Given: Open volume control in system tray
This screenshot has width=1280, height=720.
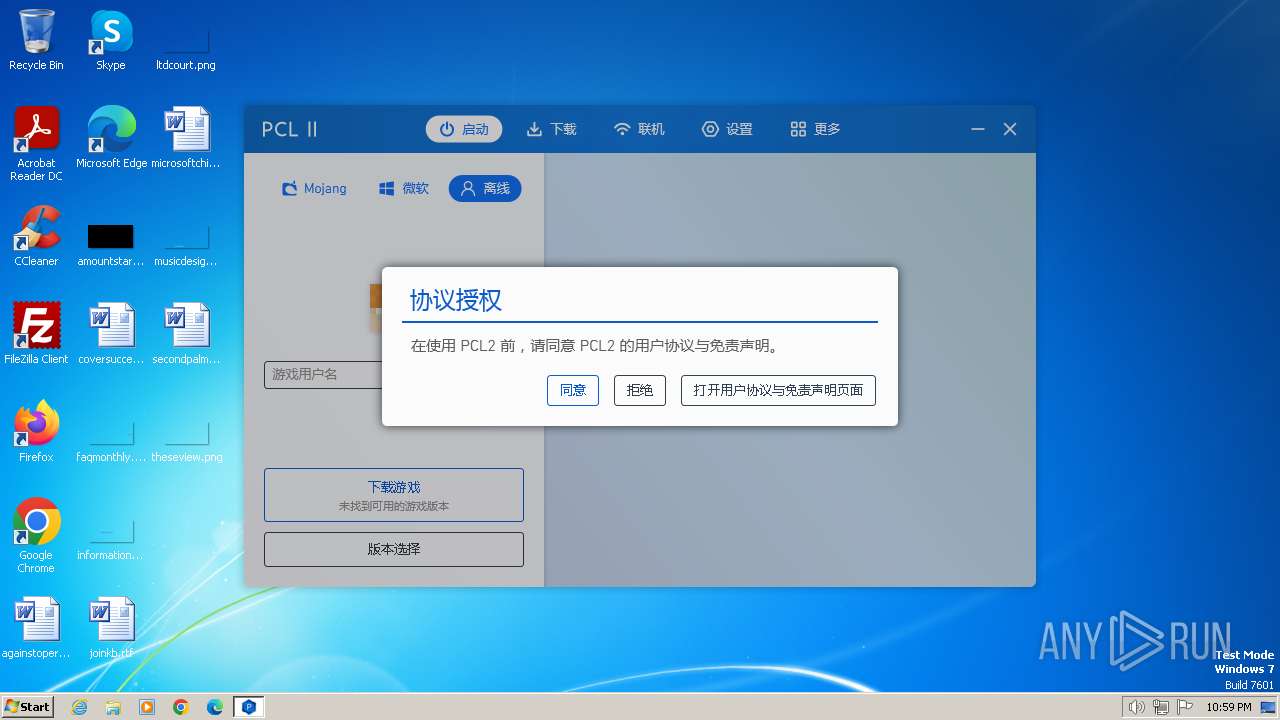Looking at the screenshot, I should pyautogui.click(x=1137, y=707).
